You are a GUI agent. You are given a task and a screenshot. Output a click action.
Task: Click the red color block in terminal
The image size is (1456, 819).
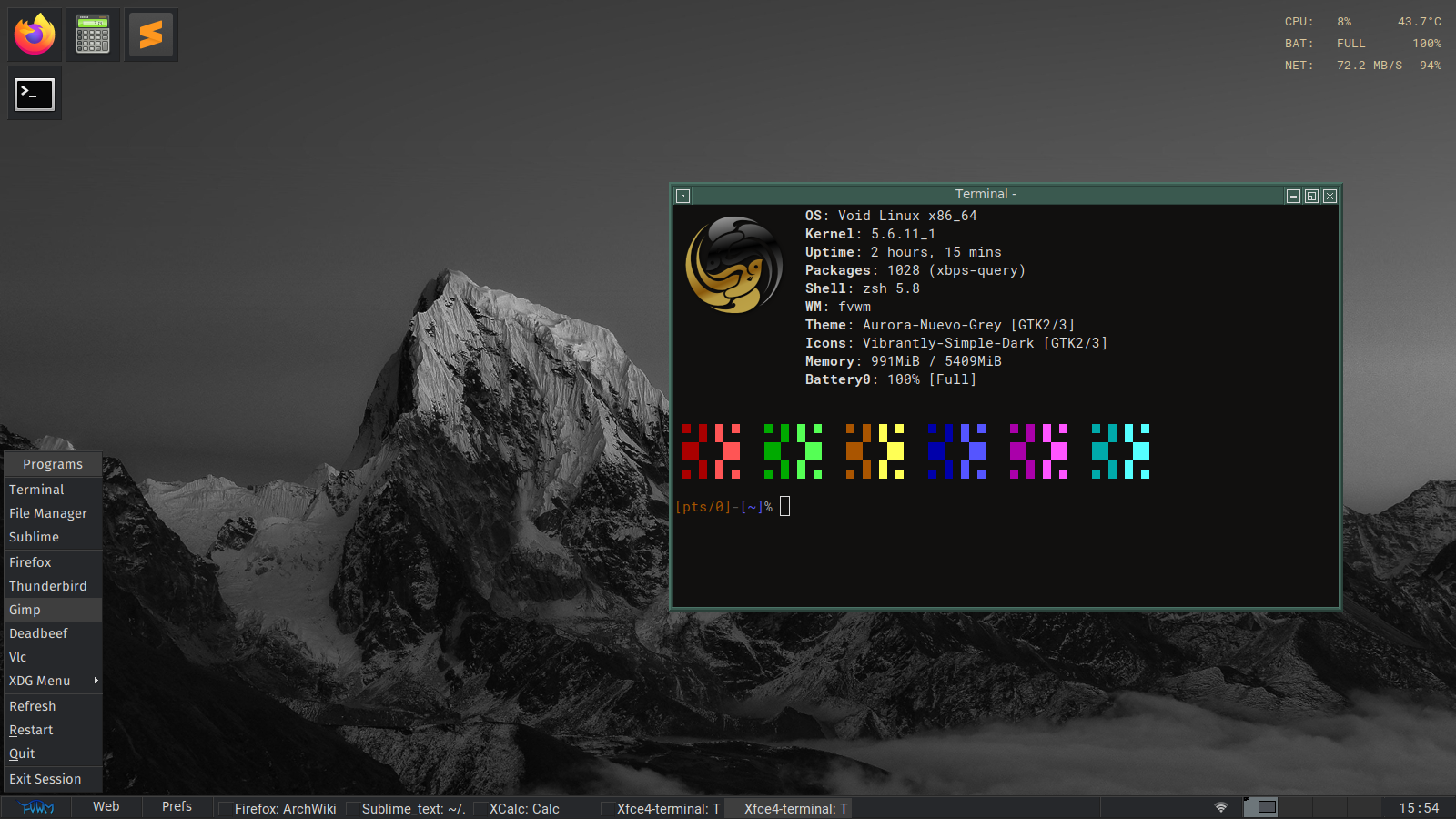(712, 451)
